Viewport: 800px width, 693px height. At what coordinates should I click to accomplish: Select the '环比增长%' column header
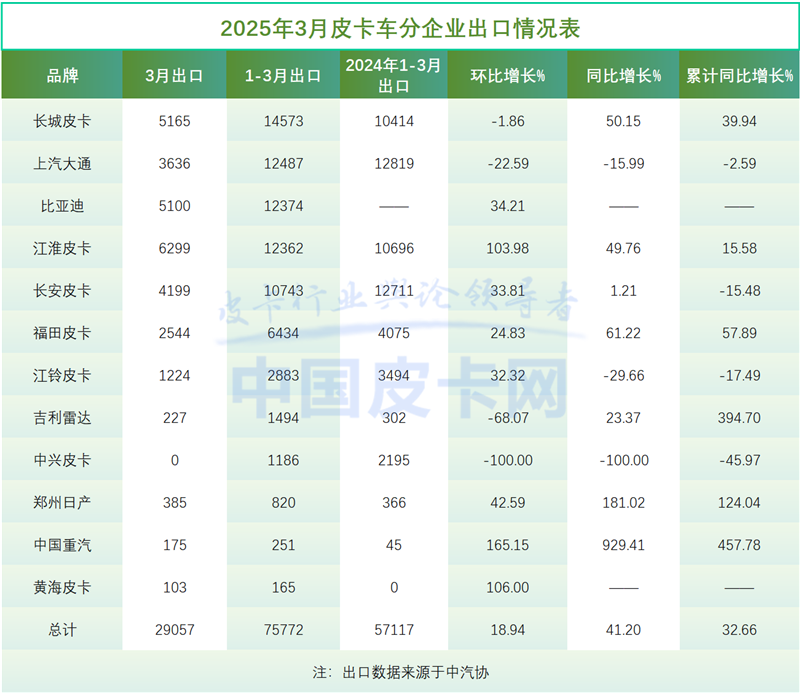coord(506,75)
